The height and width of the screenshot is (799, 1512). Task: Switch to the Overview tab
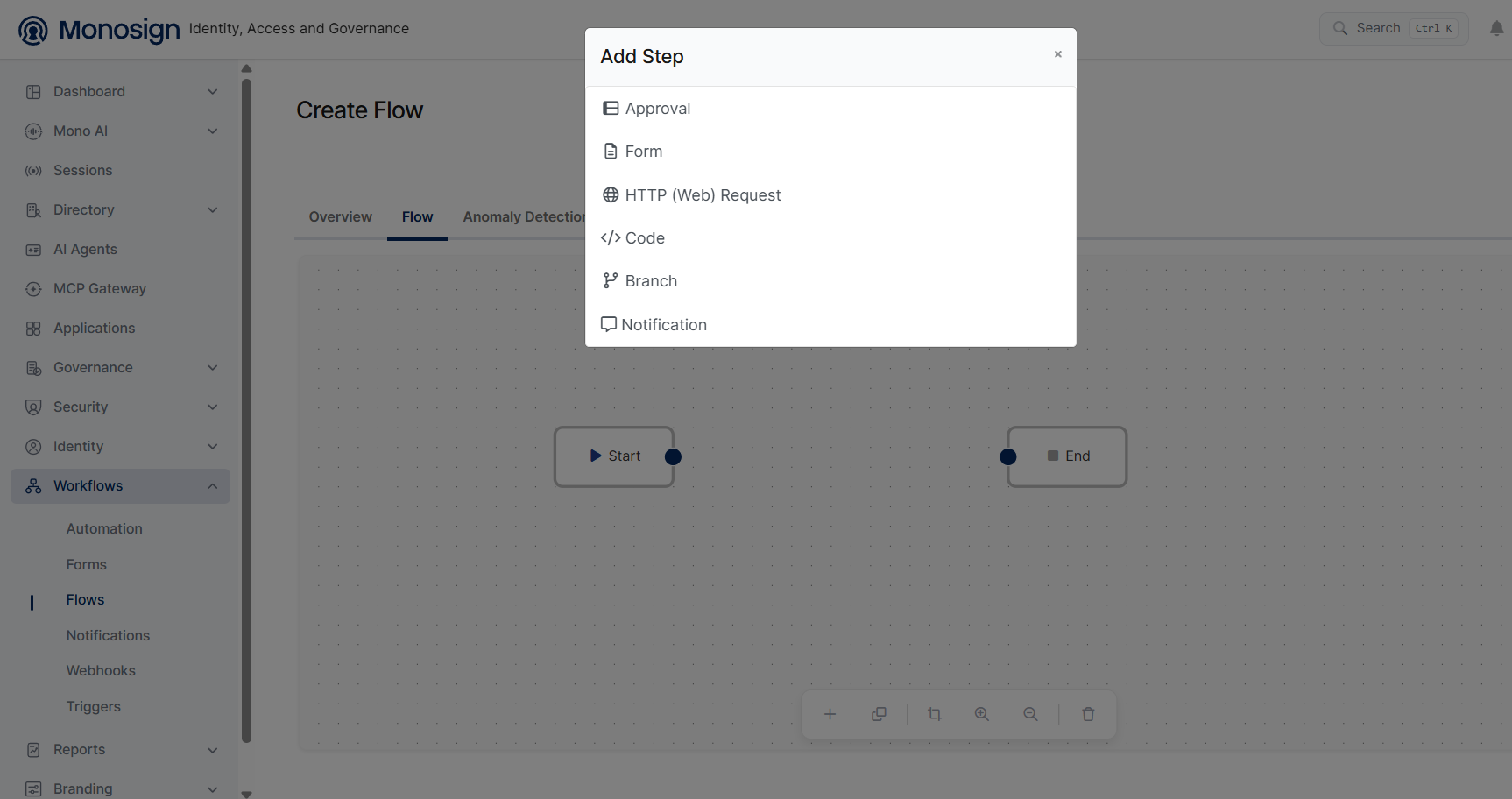tap(341, 217)
